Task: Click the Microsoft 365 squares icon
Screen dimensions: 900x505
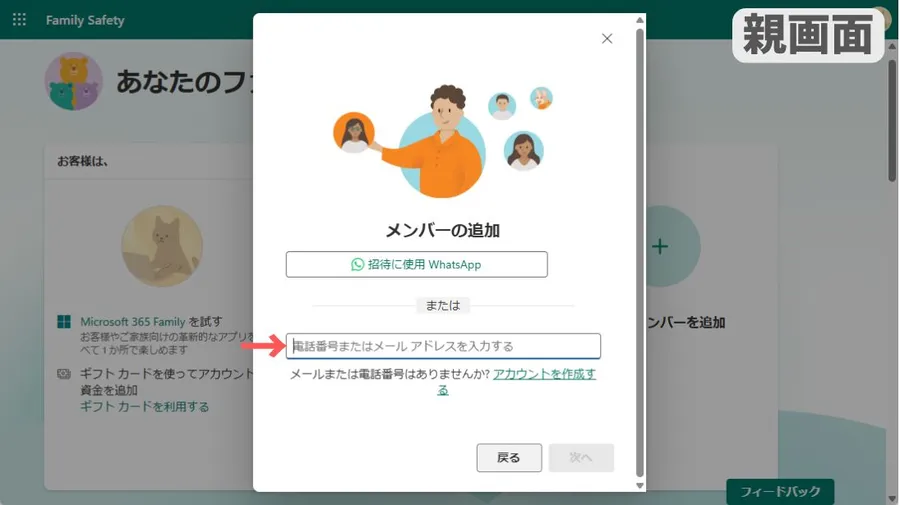Action: 64,322
